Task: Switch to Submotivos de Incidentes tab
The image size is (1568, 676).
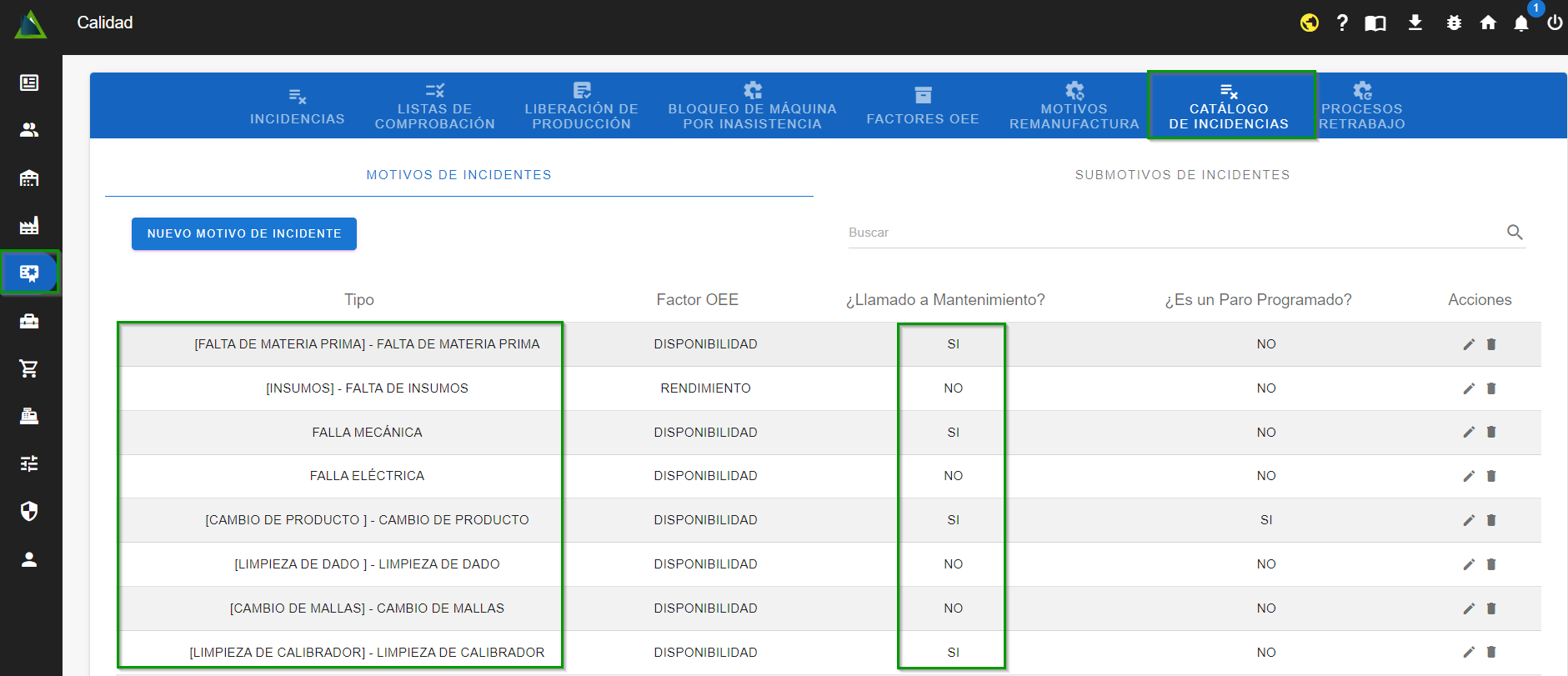Action: tap(1182, 175)
